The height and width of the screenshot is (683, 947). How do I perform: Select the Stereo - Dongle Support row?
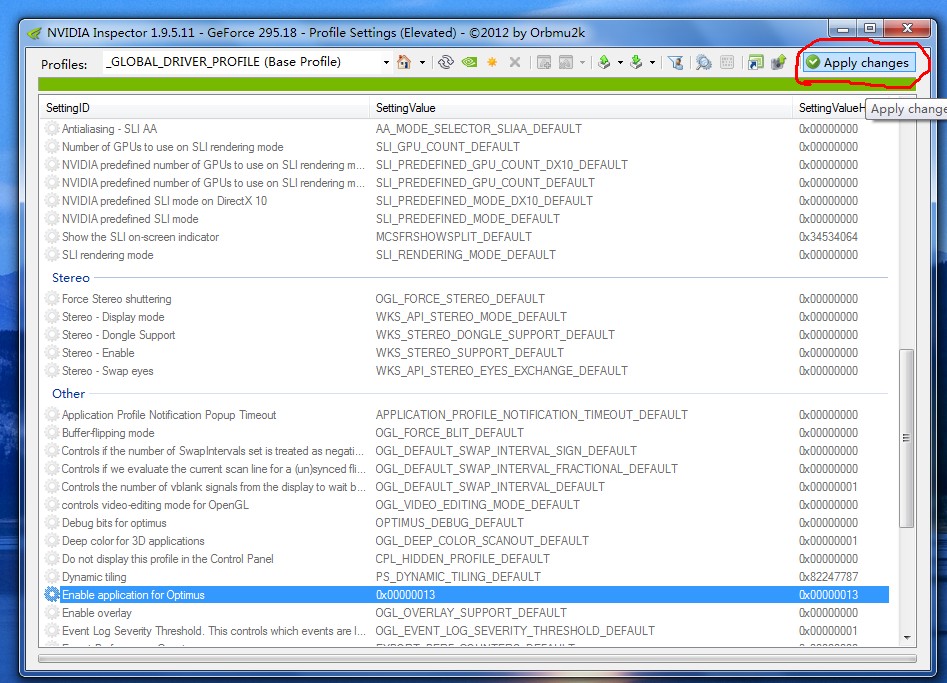(x=465, y=335)
